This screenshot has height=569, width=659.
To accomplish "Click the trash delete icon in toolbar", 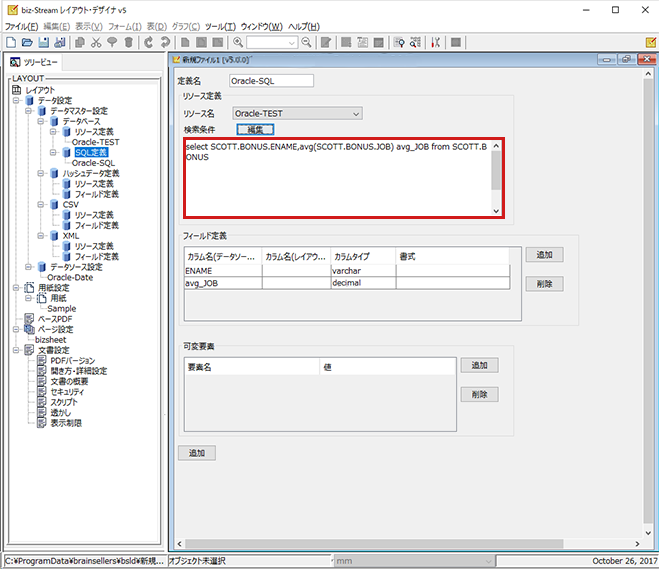I will coord(129,42).
